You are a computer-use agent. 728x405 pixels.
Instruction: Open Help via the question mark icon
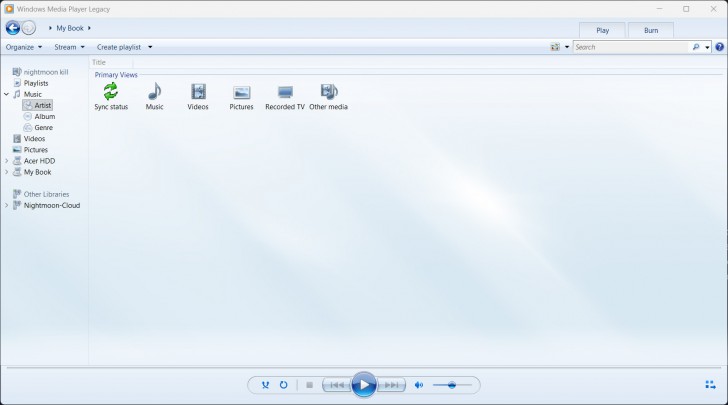click(x=720, y=47)
